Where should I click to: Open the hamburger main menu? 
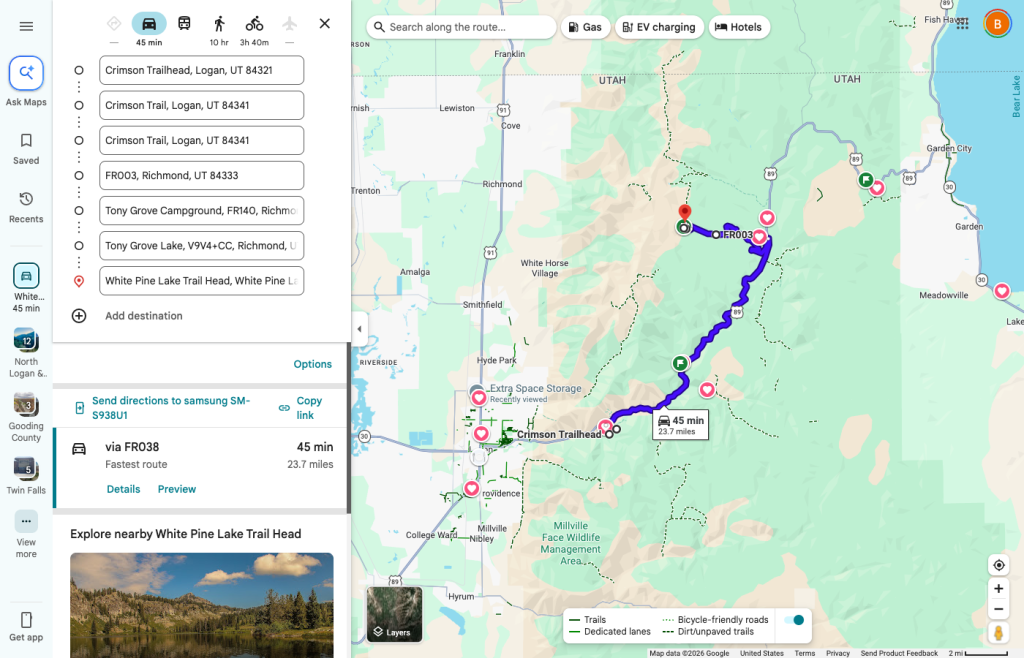tap(26, 26)
